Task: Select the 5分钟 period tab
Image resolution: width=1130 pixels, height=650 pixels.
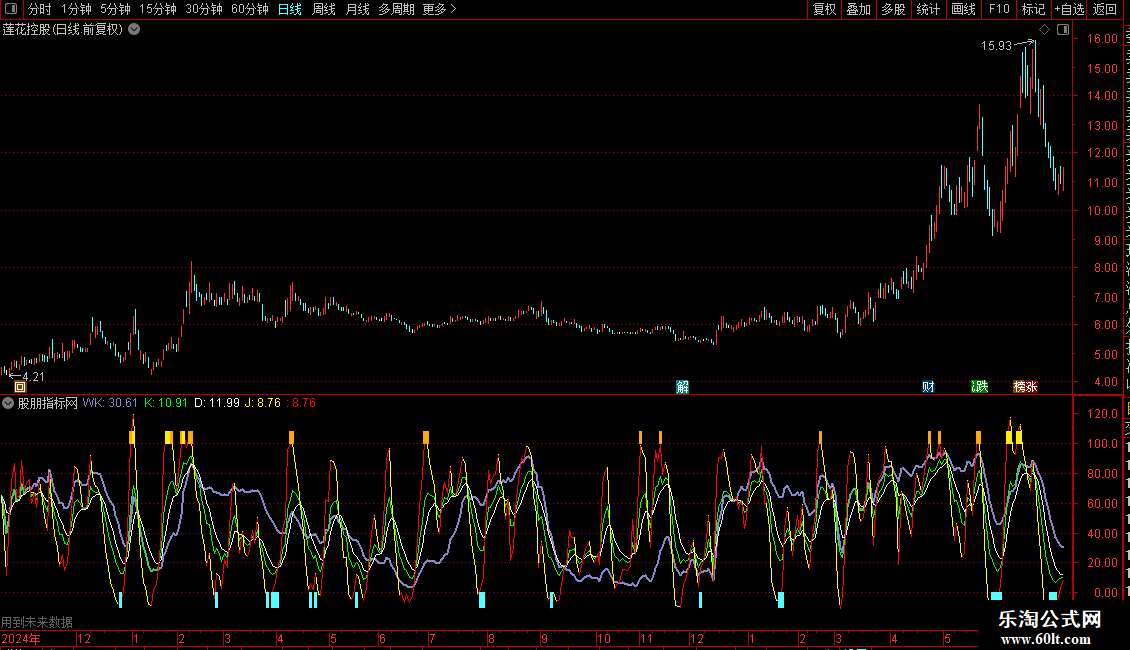Action: [115, 9]
